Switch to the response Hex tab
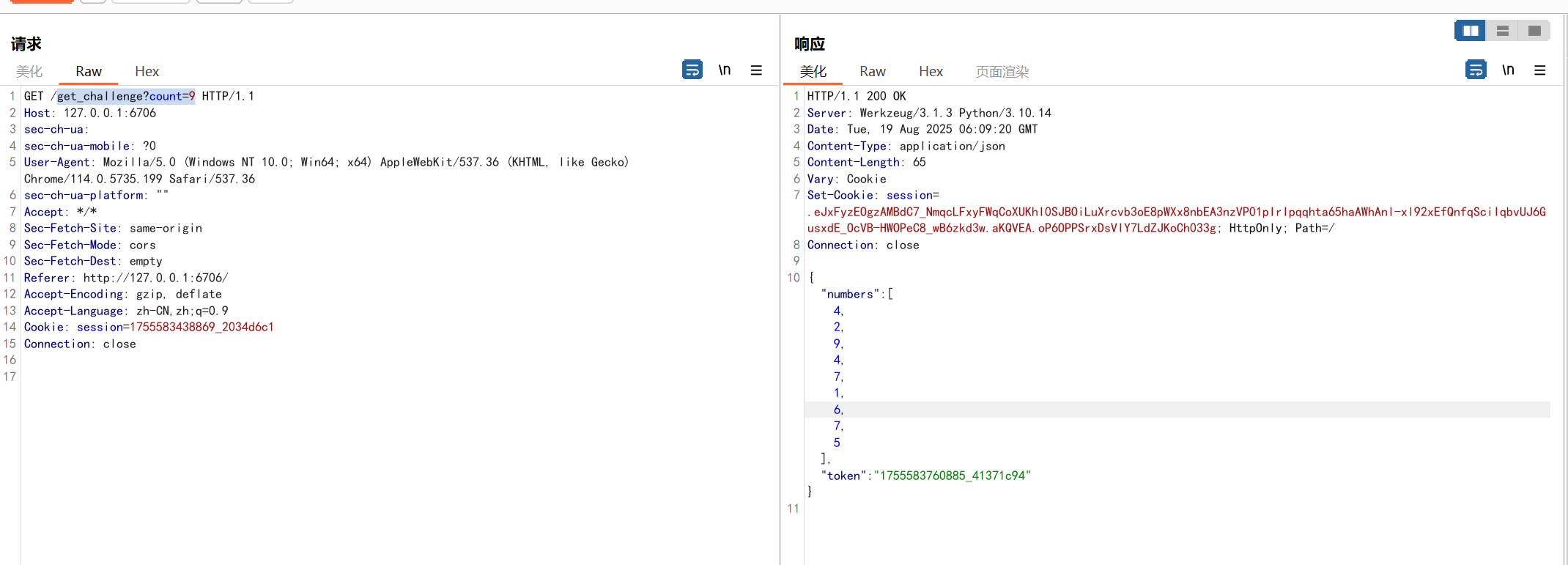Viewport: 1568px width, 565px height. 931,71
